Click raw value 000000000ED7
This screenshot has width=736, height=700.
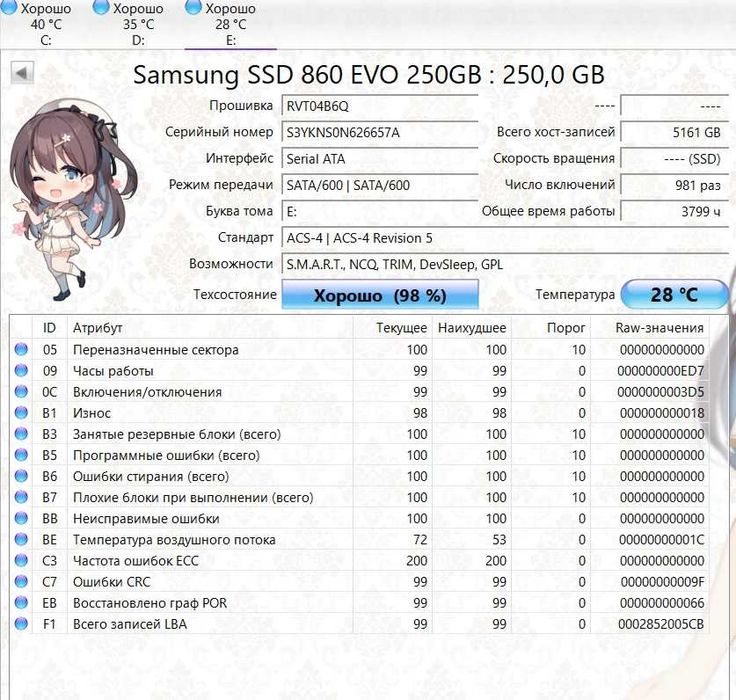(661, 371)
